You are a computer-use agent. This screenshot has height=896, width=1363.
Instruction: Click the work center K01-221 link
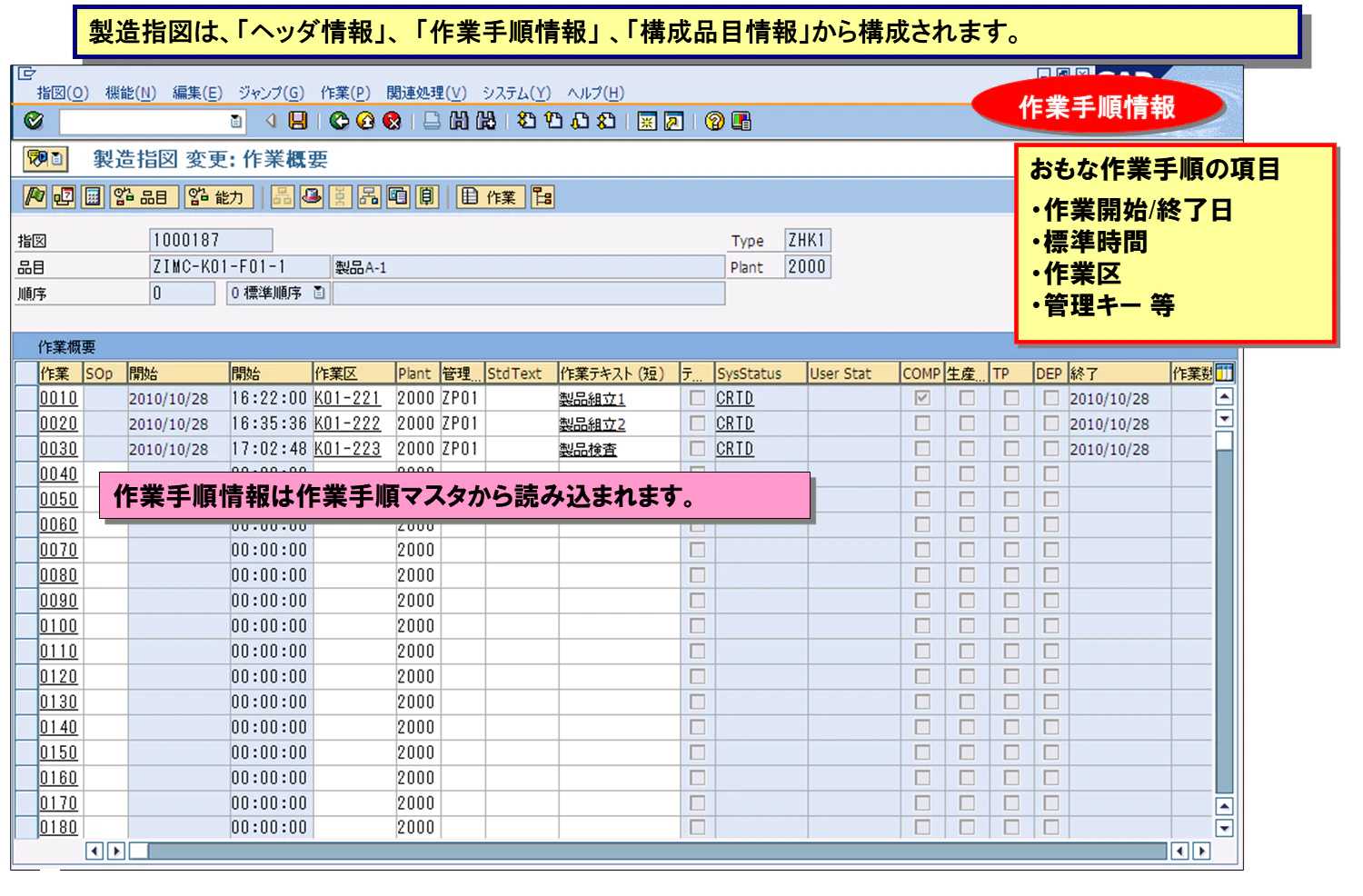pos(349,397)
